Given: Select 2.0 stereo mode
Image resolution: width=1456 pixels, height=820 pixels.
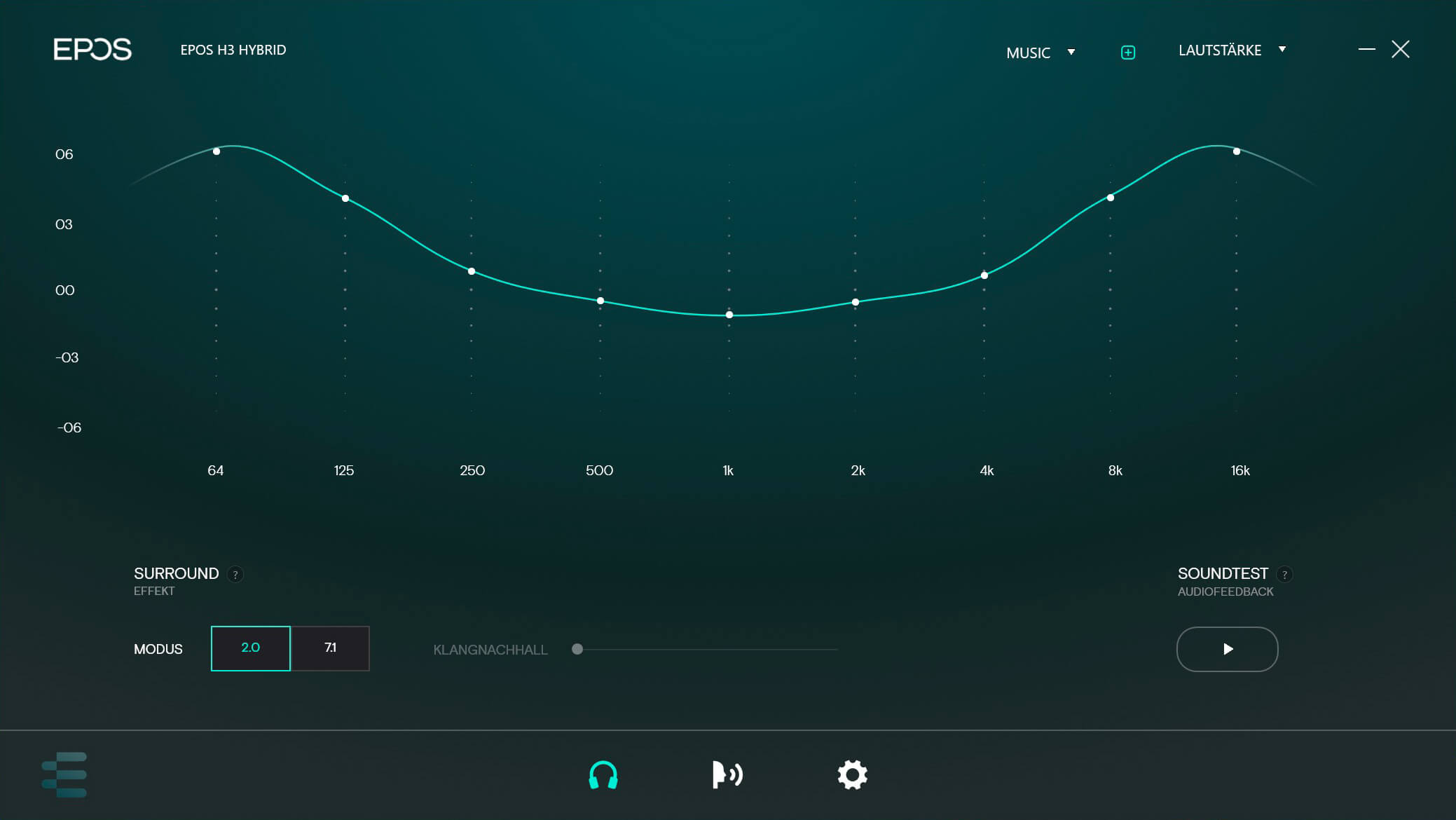Looking at the screenshot, I should 251,648.
